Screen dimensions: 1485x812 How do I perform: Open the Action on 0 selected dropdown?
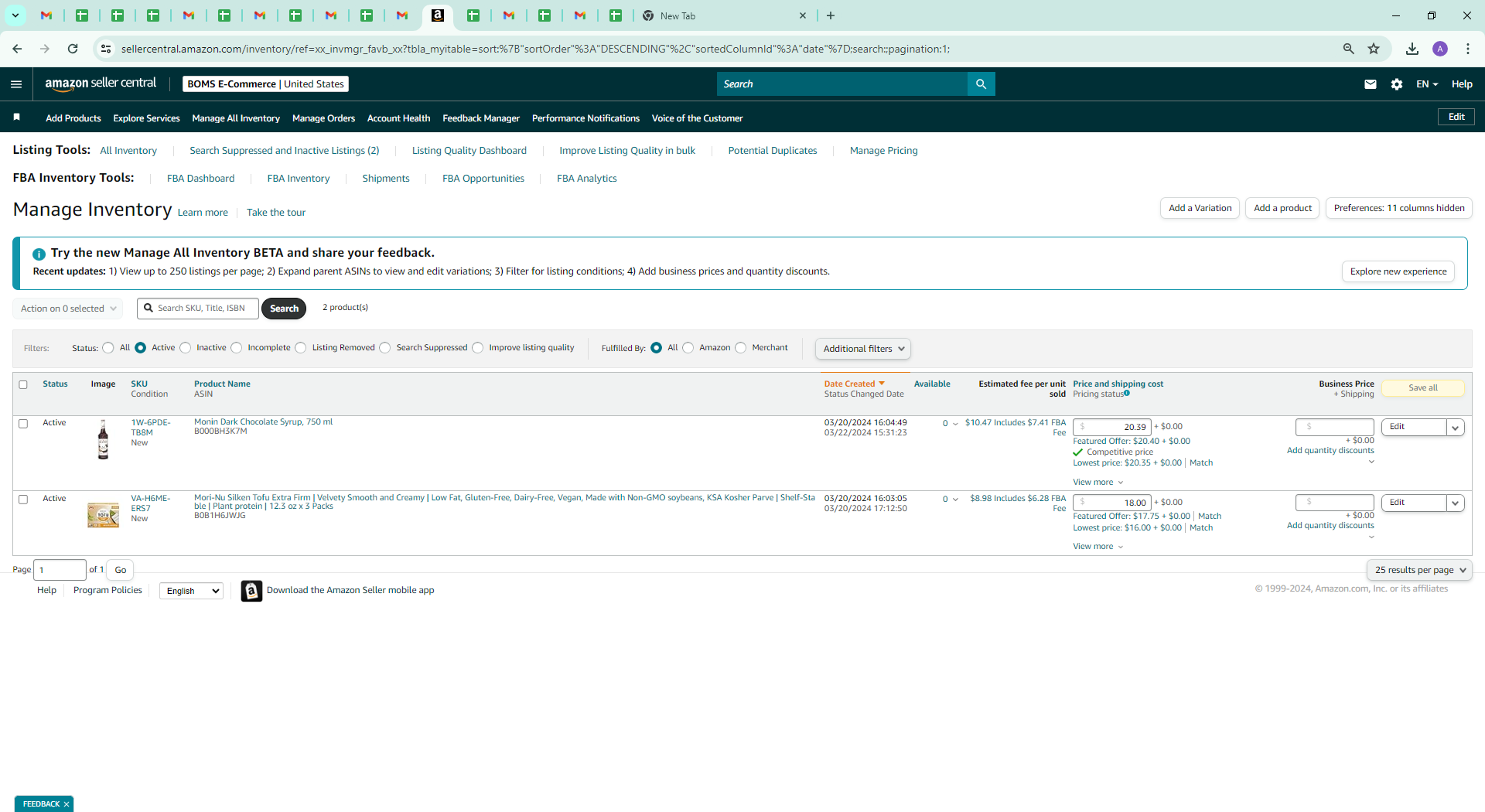tap(68, 309)
